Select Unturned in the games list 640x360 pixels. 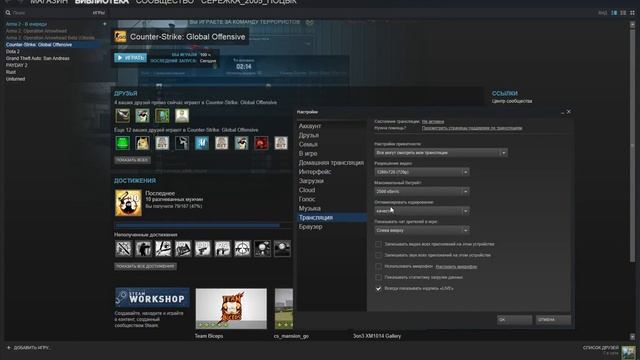coord(16,79)
